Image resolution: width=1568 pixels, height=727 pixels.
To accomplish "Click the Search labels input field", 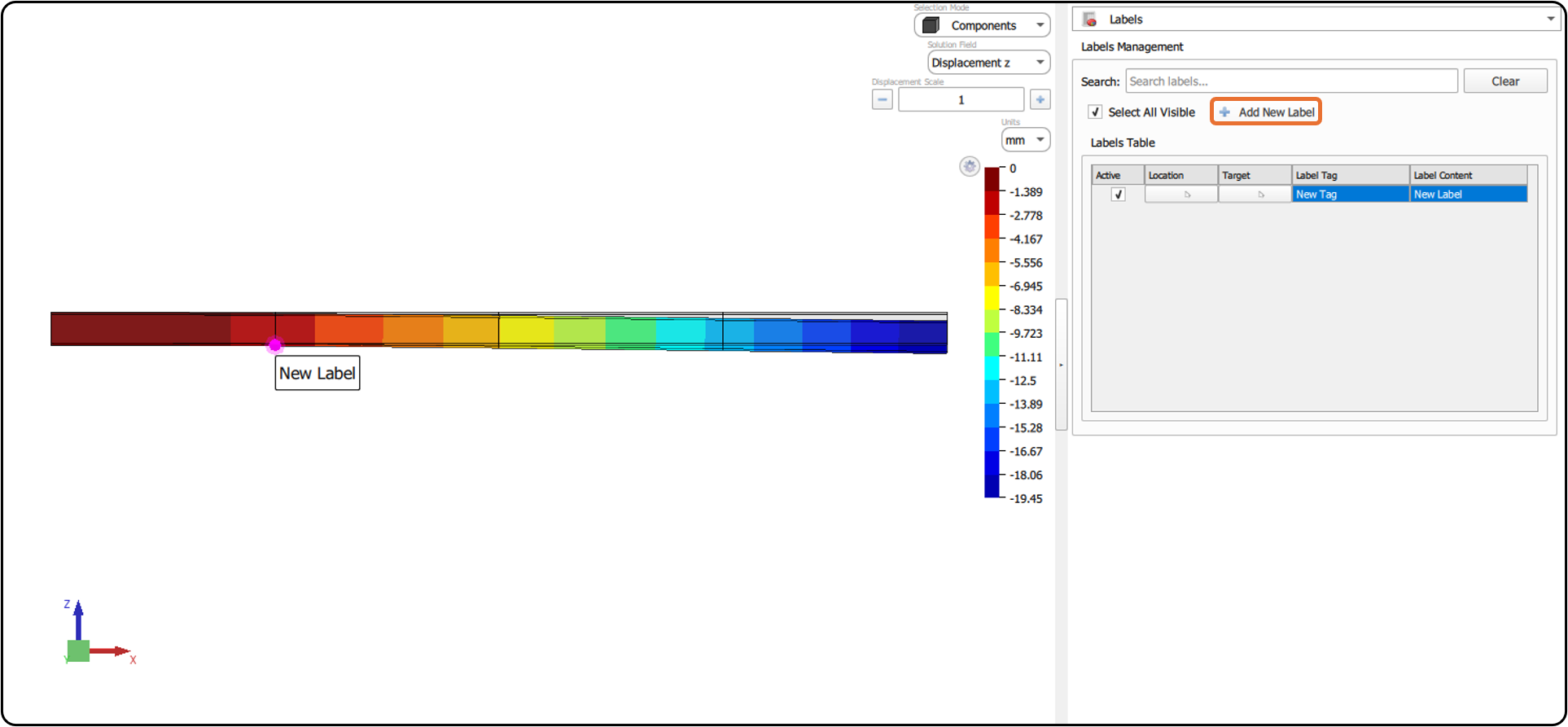I will [x=1291, y=81].
